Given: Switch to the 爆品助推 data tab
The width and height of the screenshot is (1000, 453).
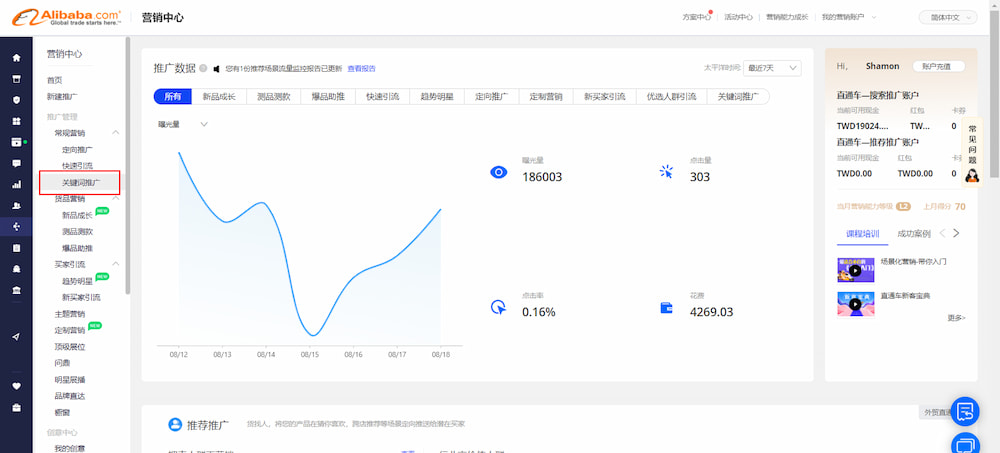Looking at the screenshot, I should (x=328, y=96).
